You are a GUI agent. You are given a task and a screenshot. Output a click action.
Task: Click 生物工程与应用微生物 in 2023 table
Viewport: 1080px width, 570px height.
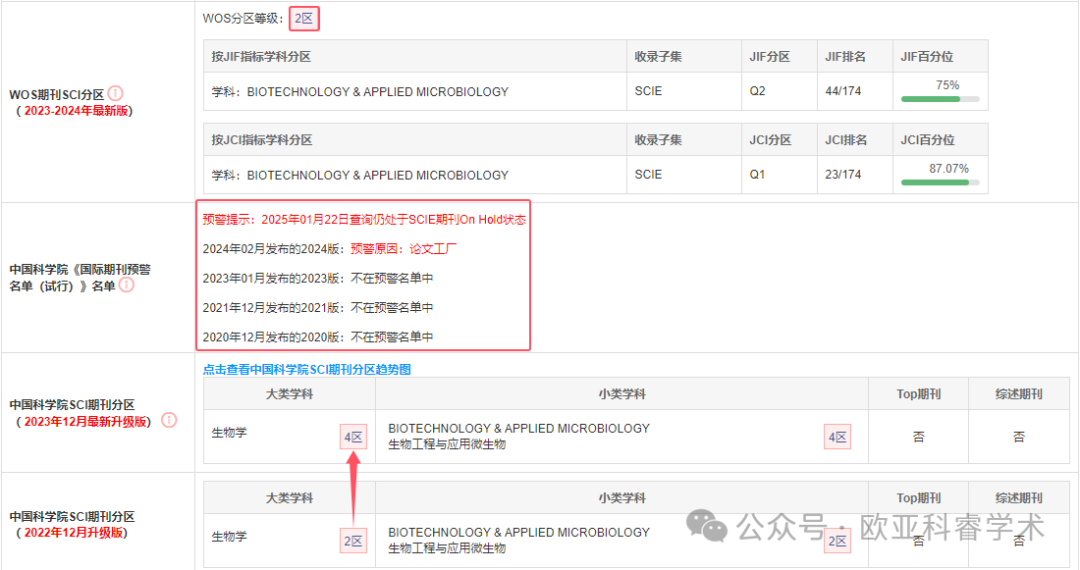click(447, 445)
